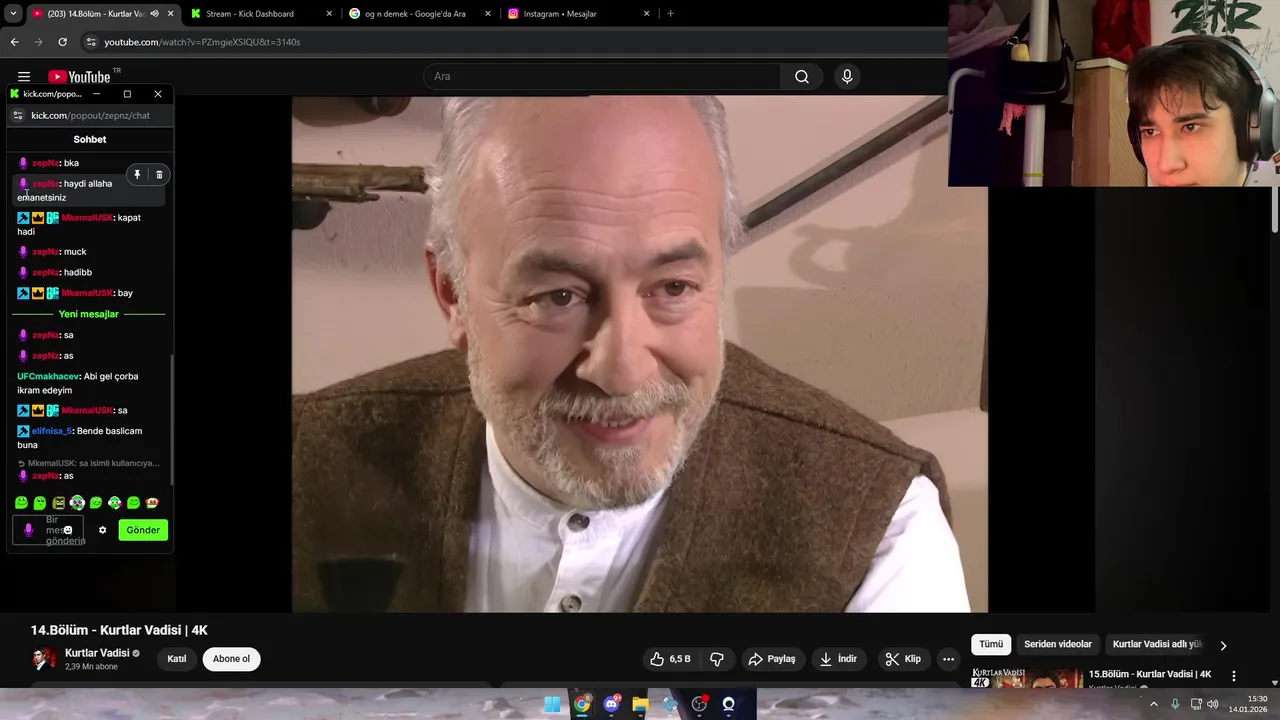
Task: Dislike the video with thumbs-down
Action: (717, 659)
